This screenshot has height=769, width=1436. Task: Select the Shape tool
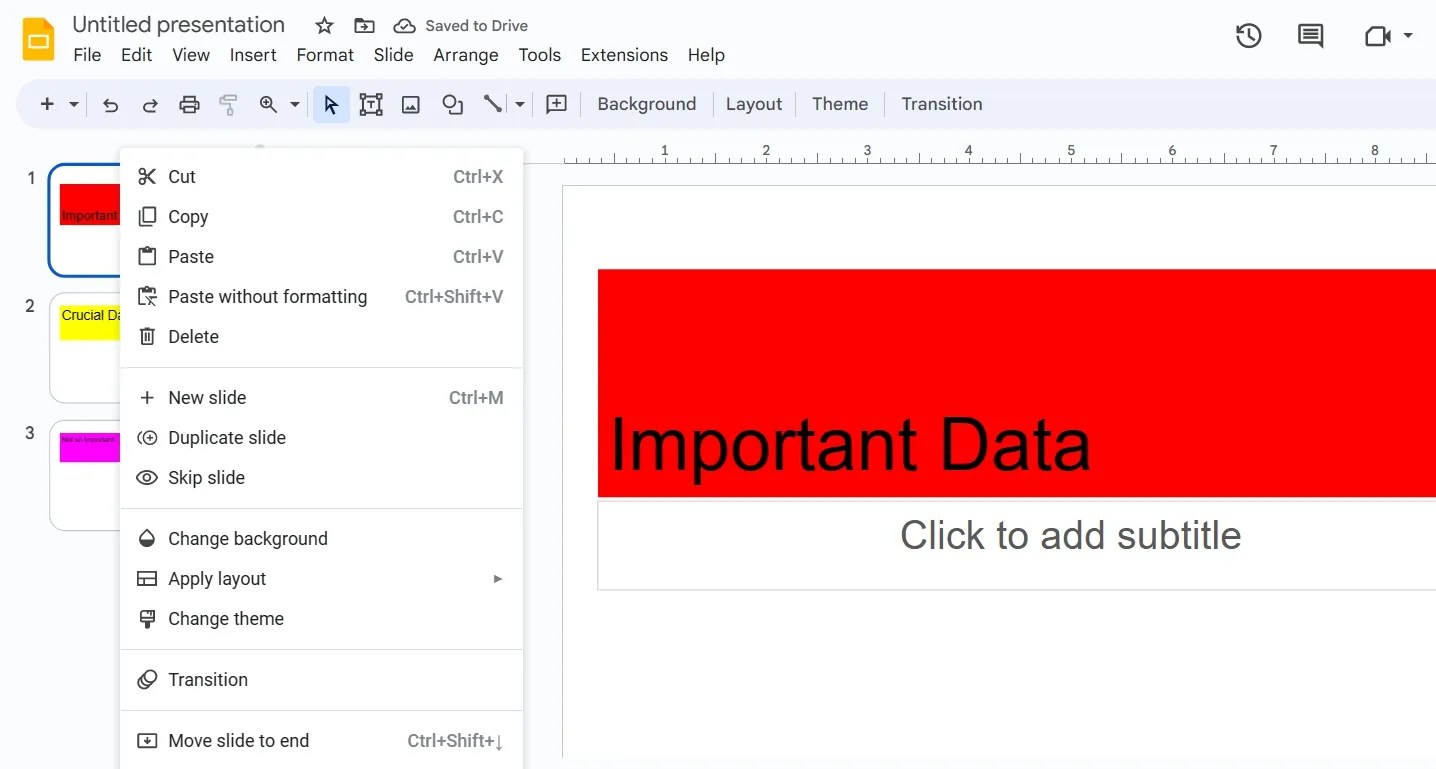[452, 103]
